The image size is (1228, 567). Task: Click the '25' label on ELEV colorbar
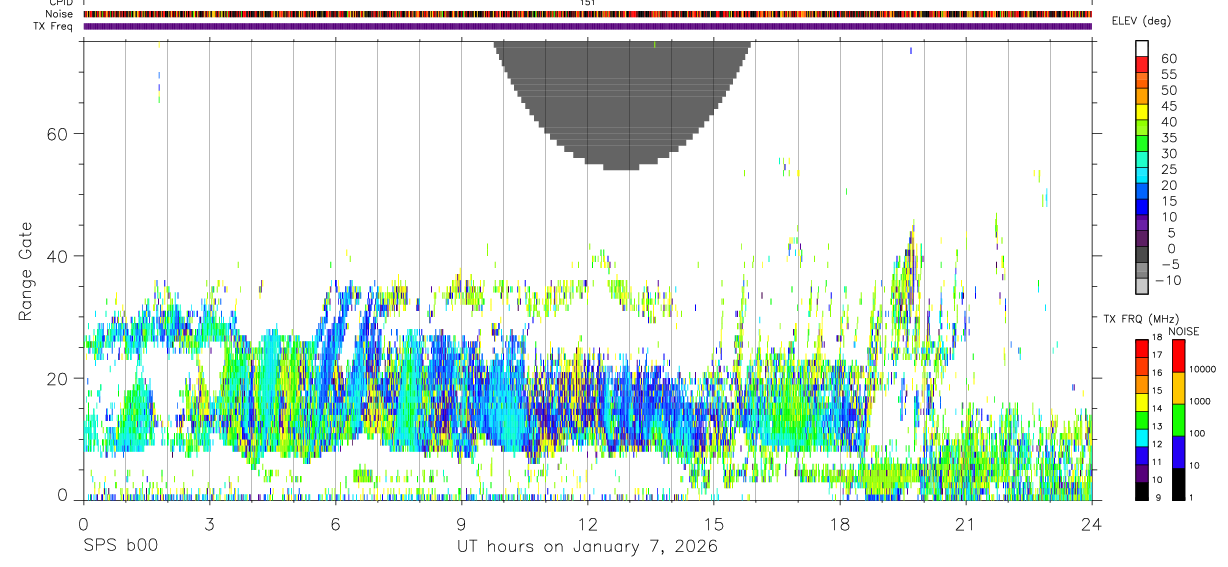[1169, 169]
